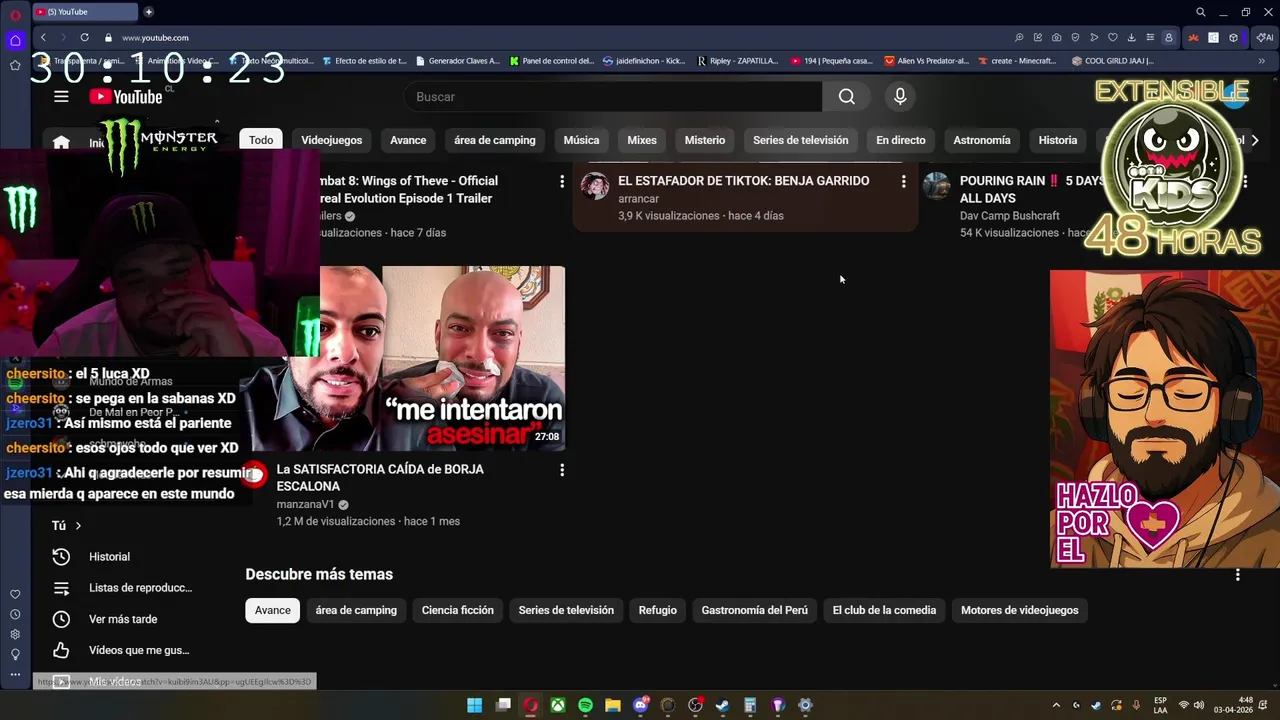1280x720 pixels.
Task: Select the Refugio topic chip
Action: [x=658, y=611]
